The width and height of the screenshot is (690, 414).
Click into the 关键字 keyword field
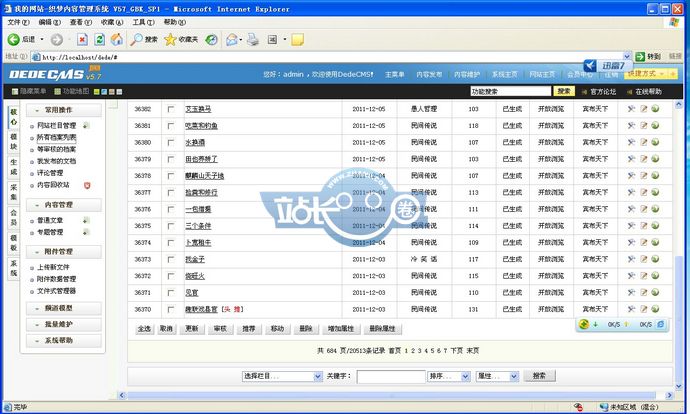pos(391,377)
